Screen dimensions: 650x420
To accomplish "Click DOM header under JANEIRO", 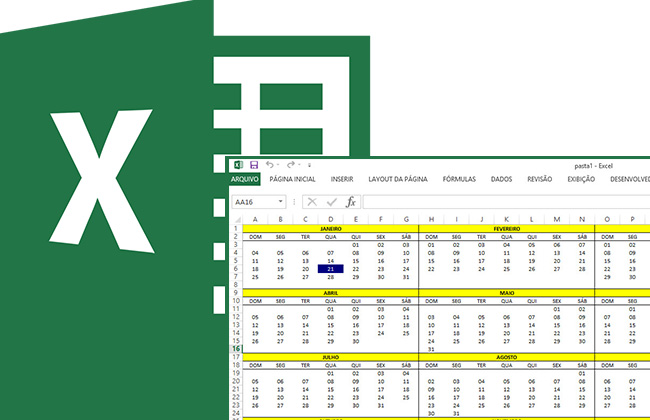I will point(255,237).
